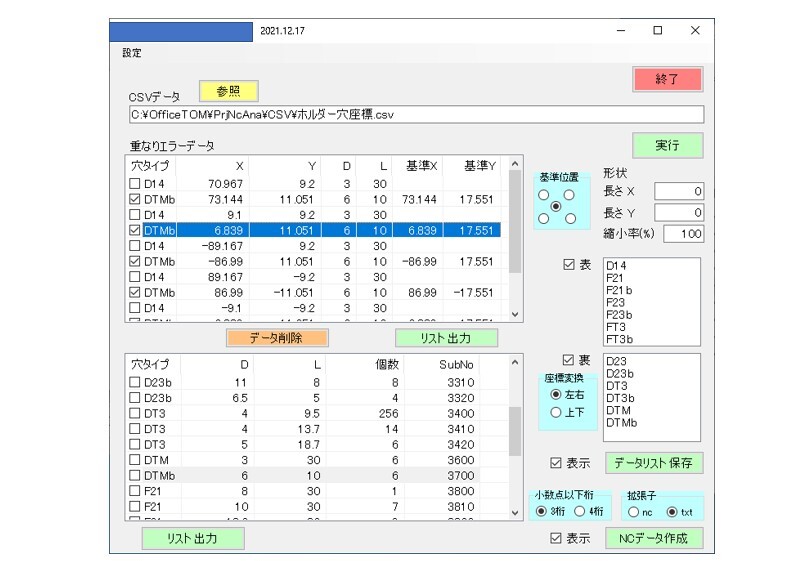
Task: Select the nc file extension option
Action: (x=633, y=512)
